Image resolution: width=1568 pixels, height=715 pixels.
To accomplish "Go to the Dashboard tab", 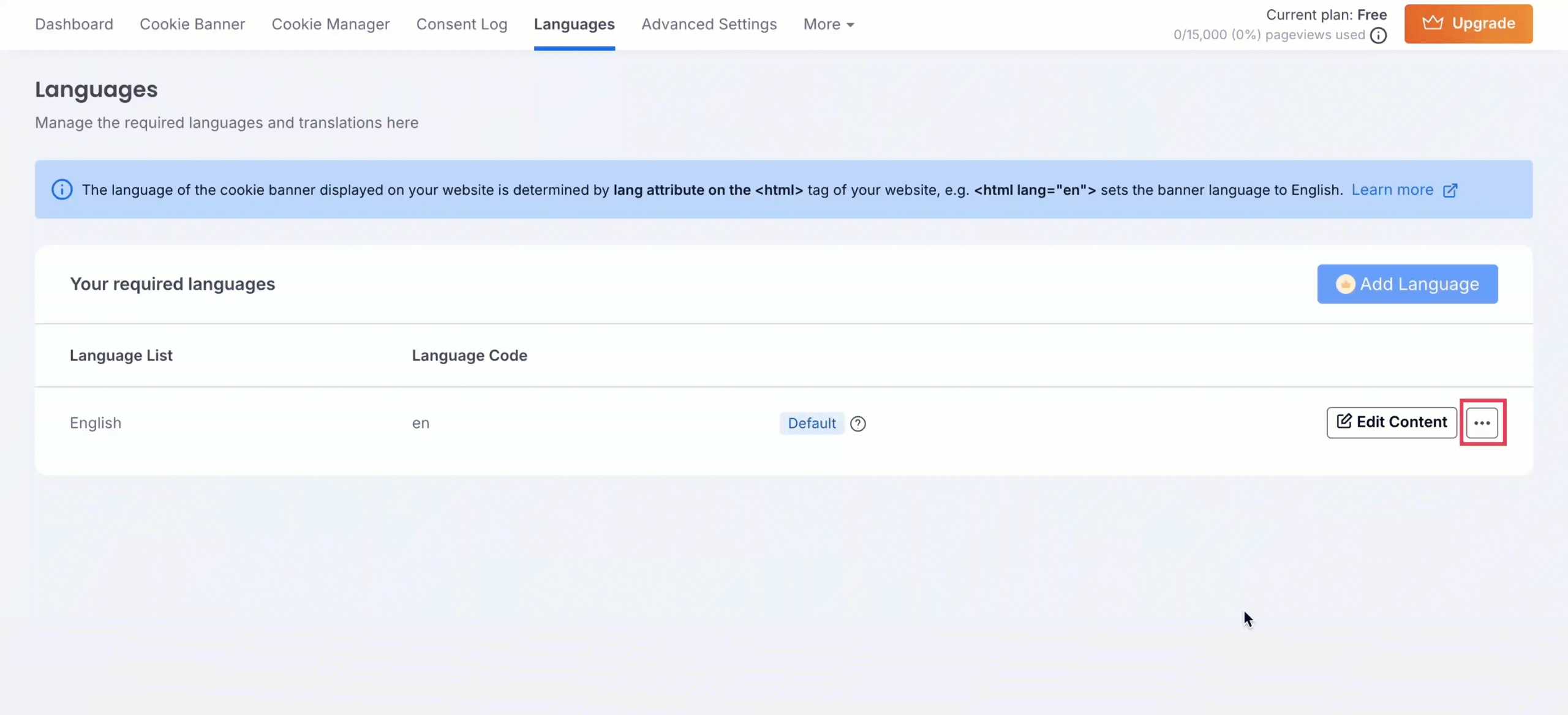I will (x=74, y=24).
